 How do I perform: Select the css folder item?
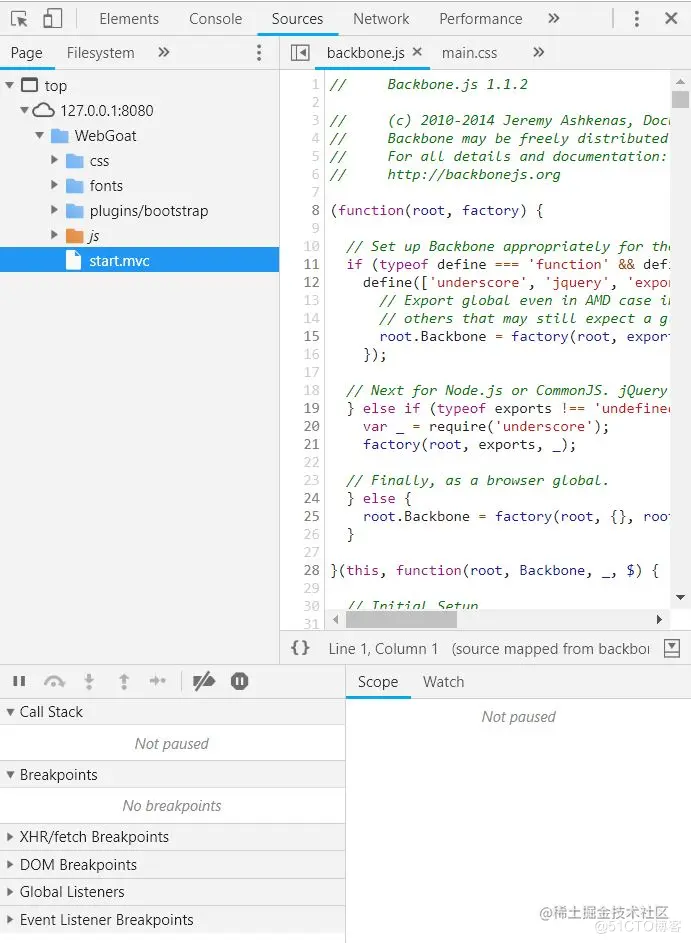coord(99,161)
